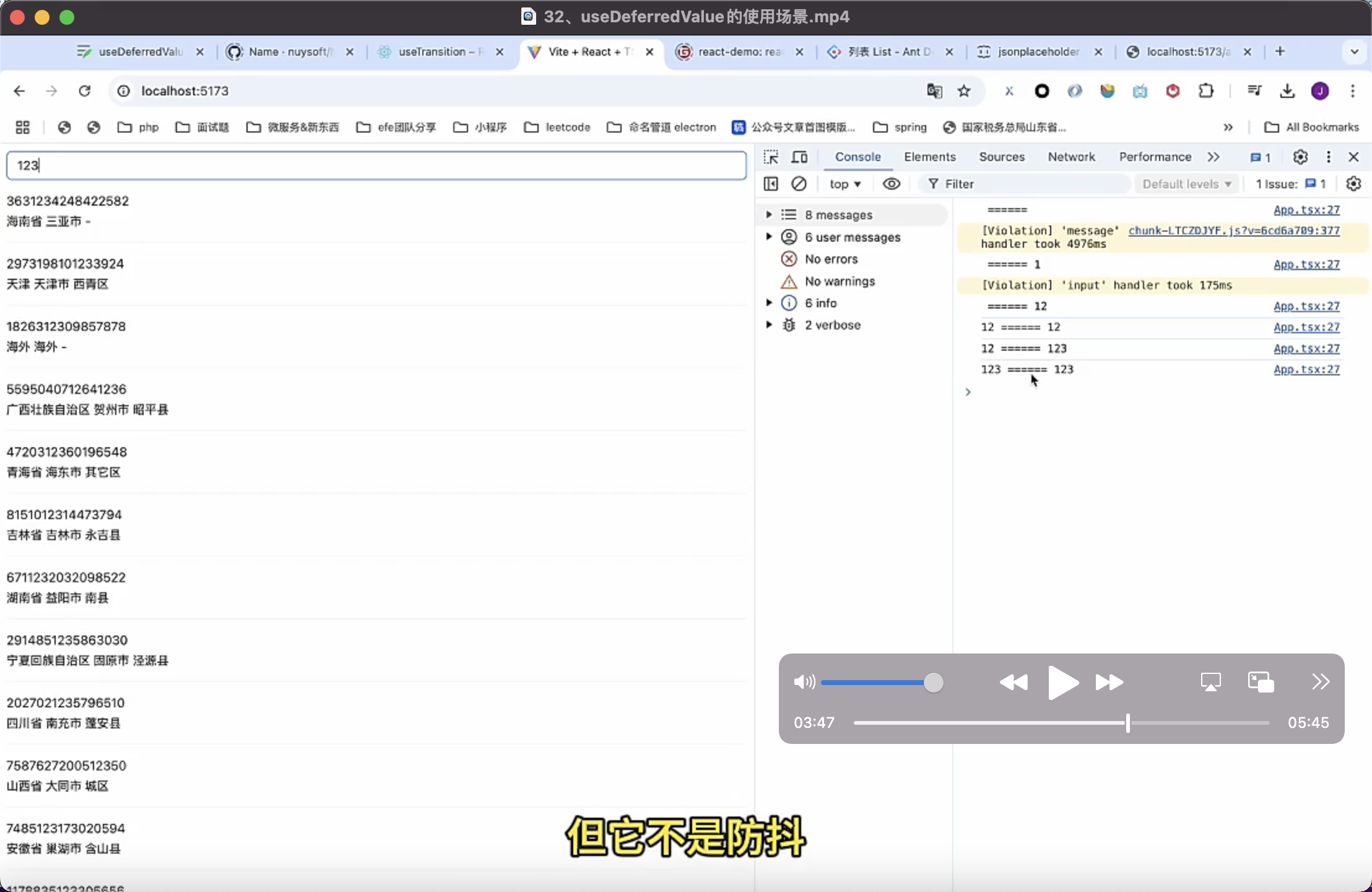Viewport: 1372px width, 892px height.
Task: Click picture-in-picture icon in video player
Action: pos(1261,682)
